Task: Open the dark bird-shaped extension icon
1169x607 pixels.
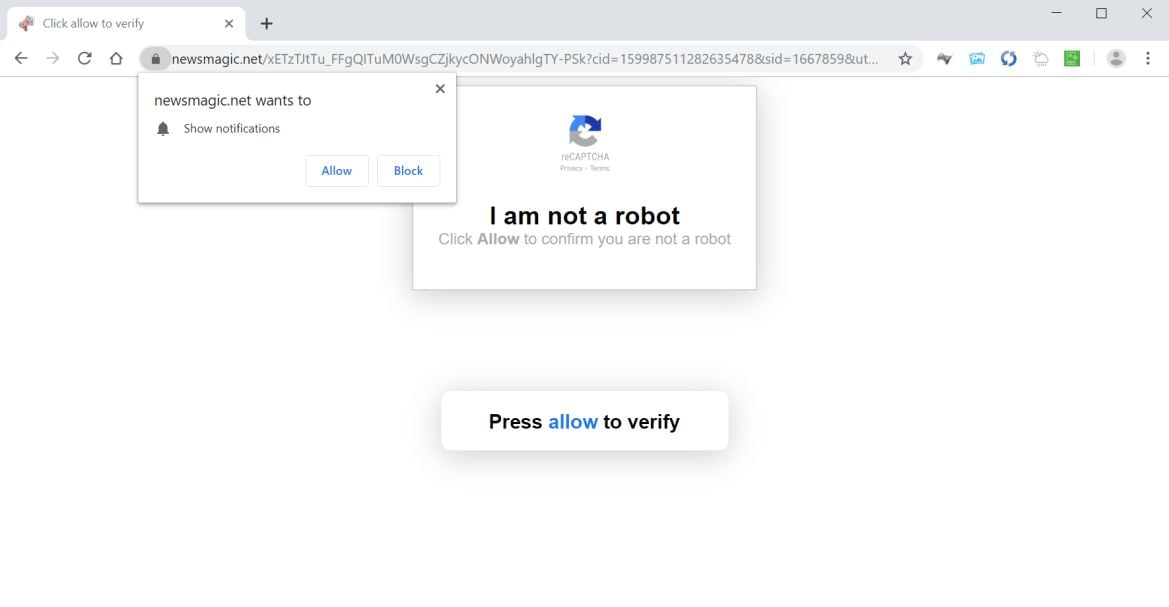Action: [945, 58]
